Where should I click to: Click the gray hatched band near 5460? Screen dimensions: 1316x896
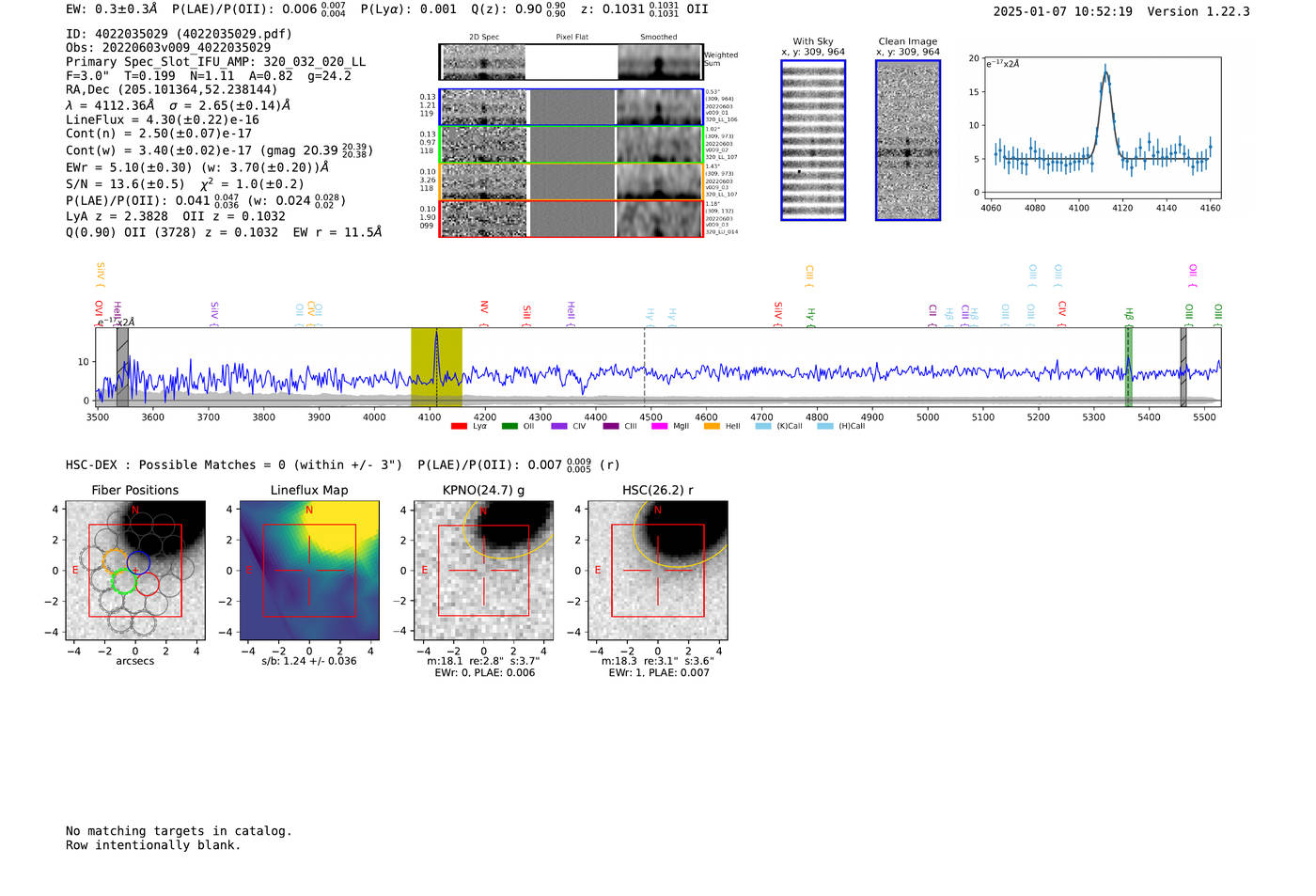point(1183,367)
